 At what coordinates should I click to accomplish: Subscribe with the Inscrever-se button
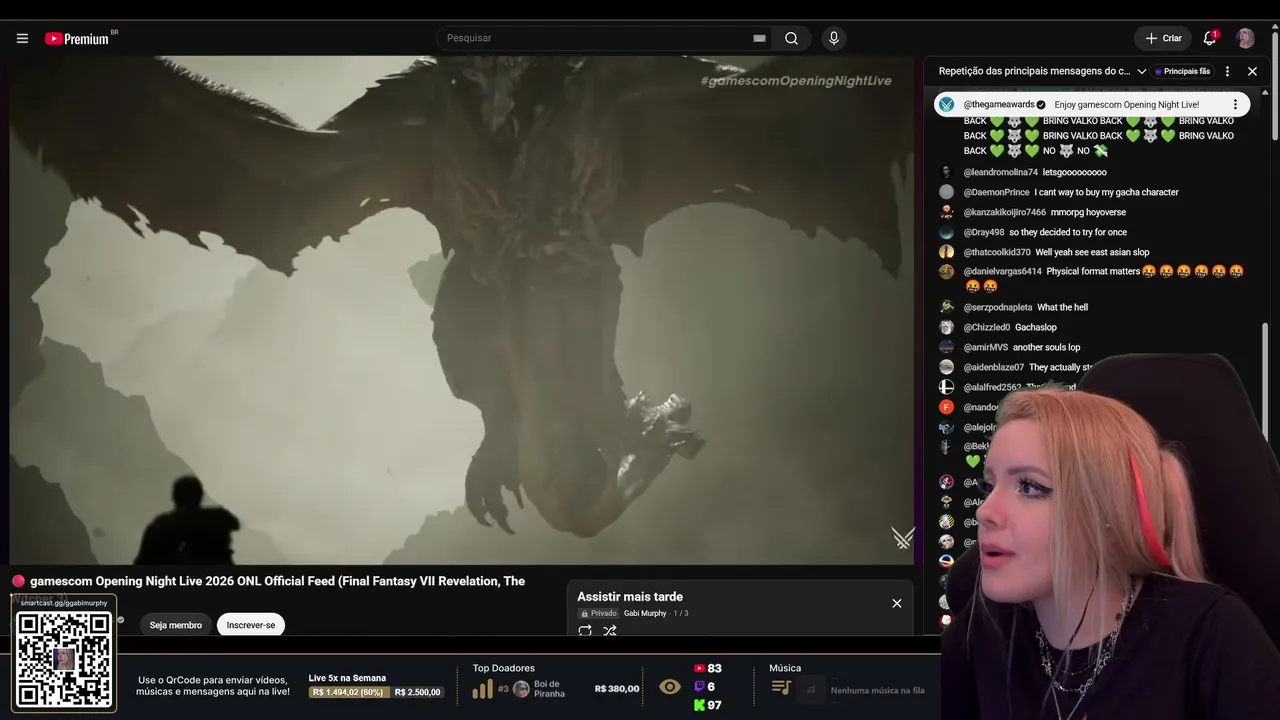click(251, 625)
